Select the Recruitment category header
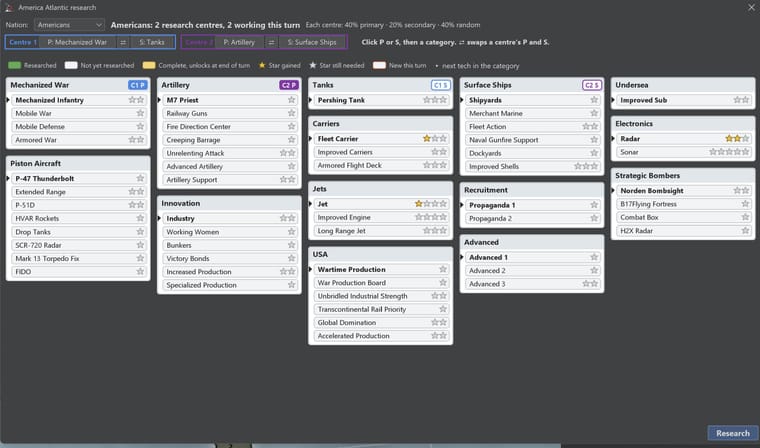Screen dimensions: 760x448 point(532,190)
